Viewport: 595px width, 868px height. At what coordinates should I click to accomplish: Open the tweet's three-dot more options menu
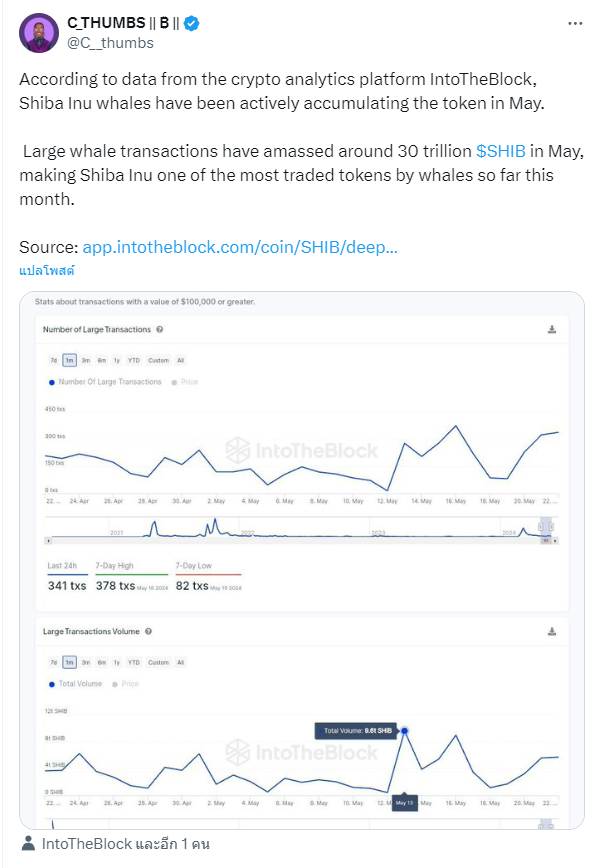pos(575,23)
